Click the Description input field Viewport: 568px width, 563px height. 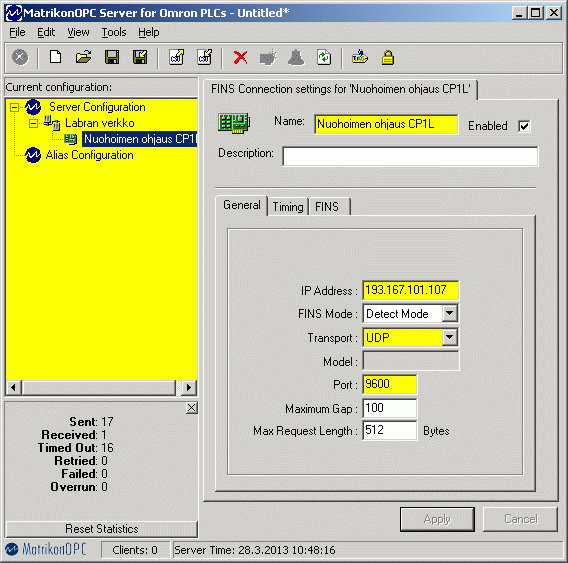[410, 156]
